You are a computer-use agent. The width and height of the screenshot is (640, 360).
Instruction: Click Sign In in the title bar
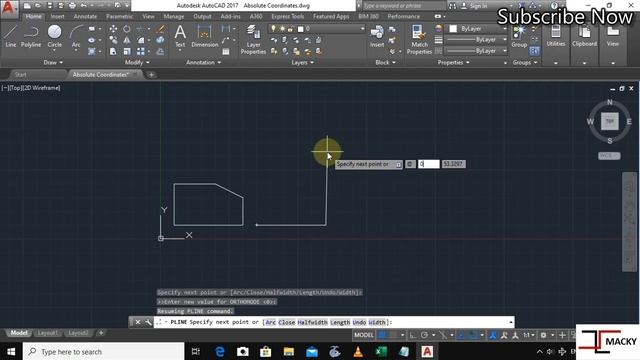[x=478, y=6]
